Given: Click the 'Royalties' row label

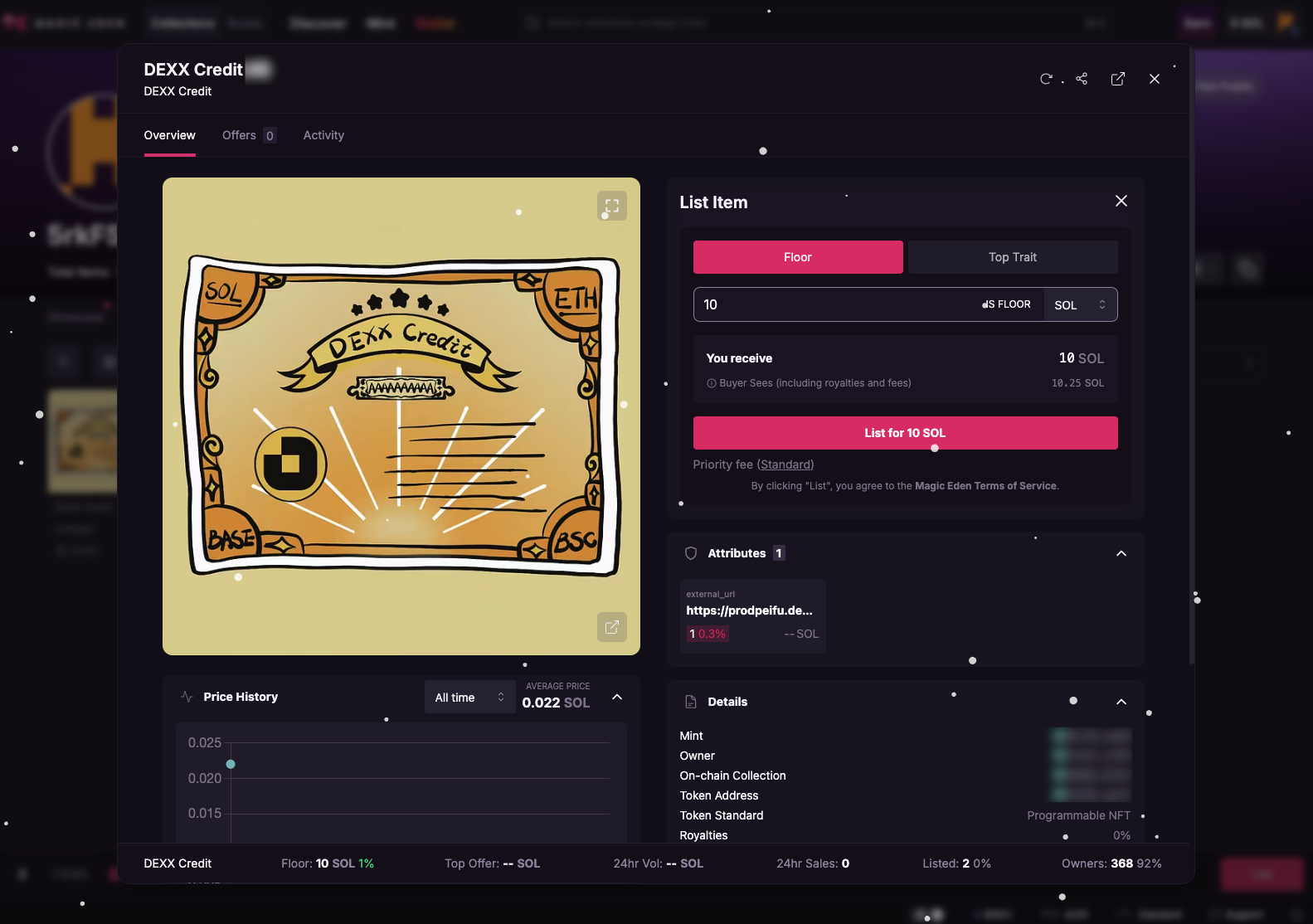Looking at the screenshot, I should (x=703, y=835).
